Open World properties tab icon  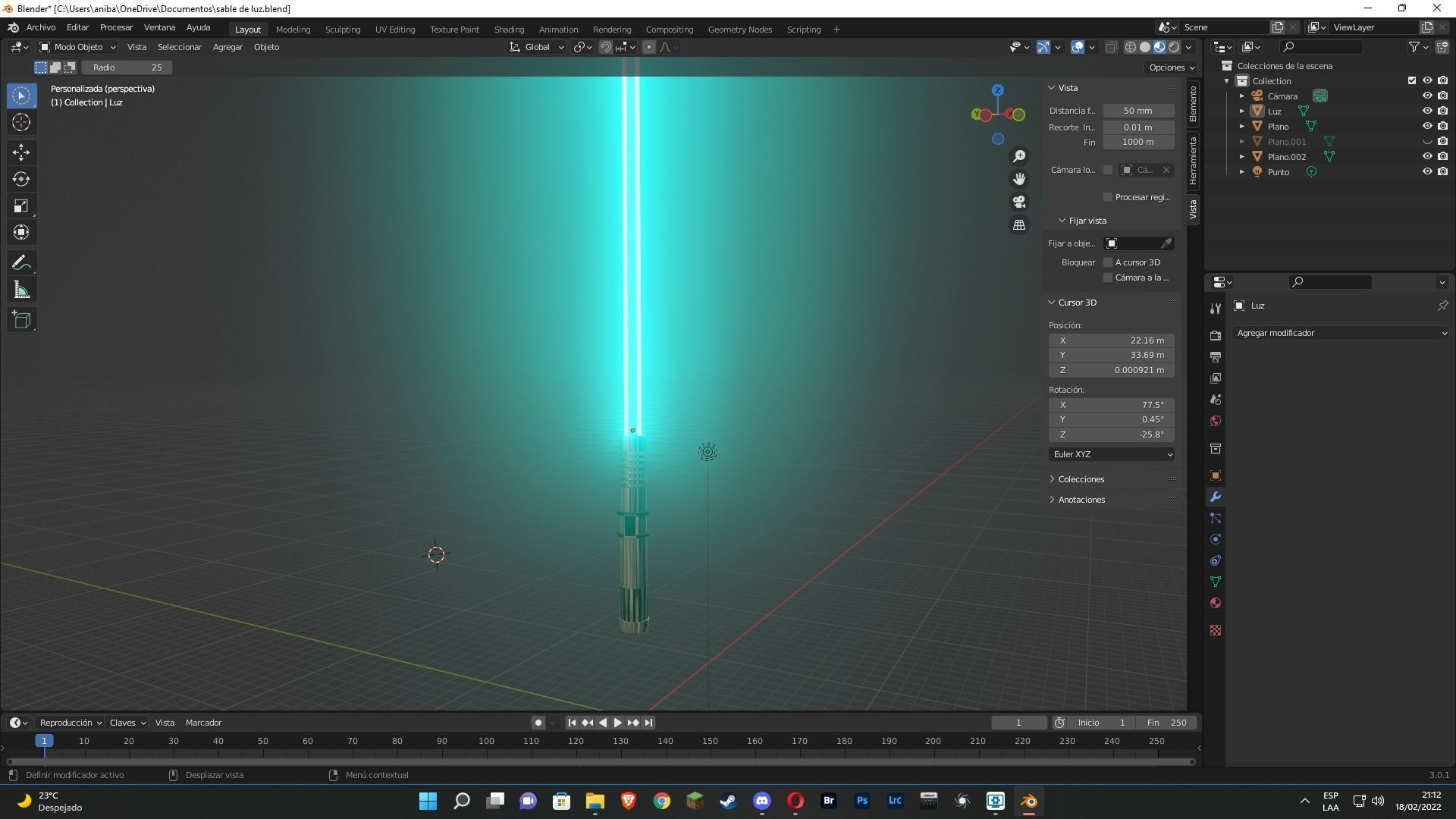[1216, 421]
